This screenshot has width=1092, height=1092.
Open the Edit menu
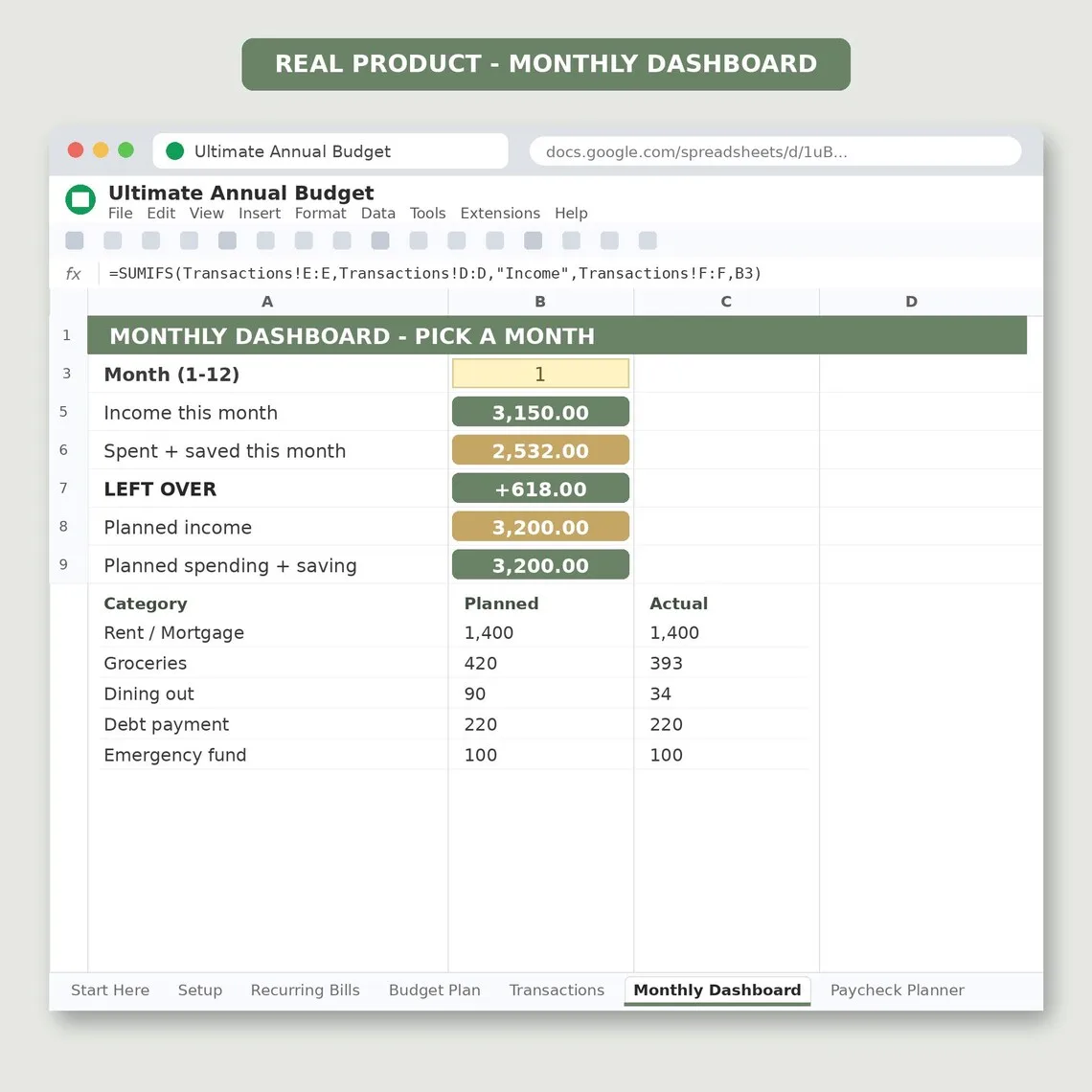[x=161, y=213]
